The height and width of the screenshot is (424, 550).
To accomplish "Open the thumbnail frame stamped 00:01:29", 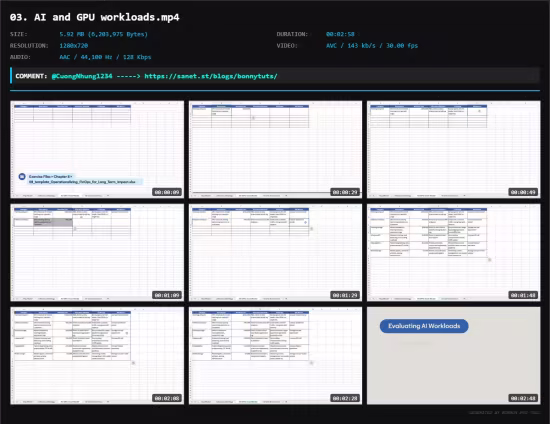I will pos(275,253).
